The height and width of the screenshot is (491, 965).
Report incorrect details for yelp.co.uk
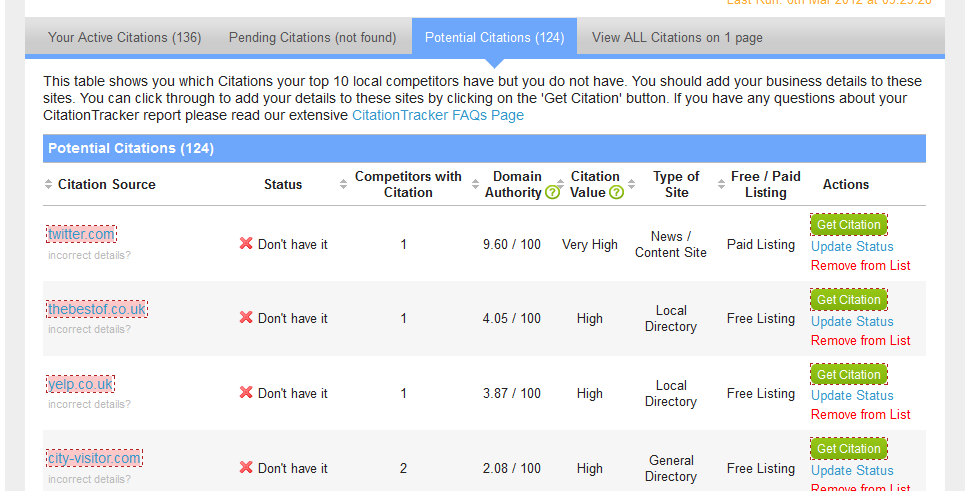point(89,404)
